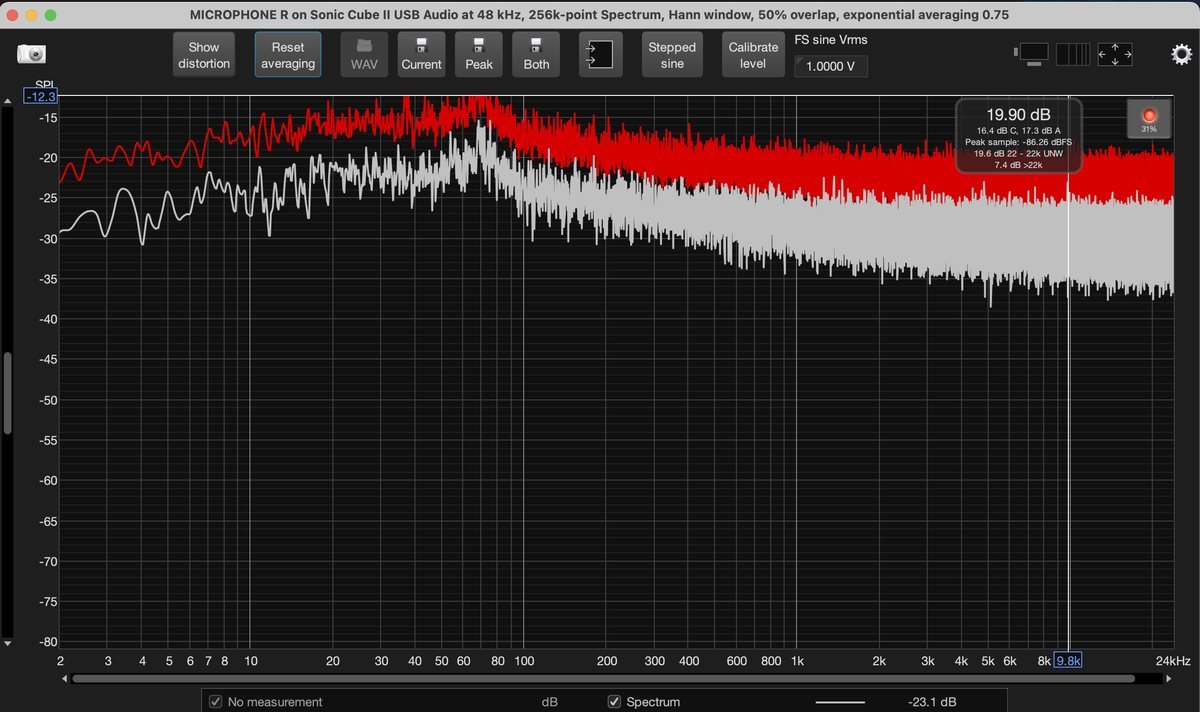1200x712 pixels.
Task: Click the 9.8k cursor frequency label
Action: 1069,661
